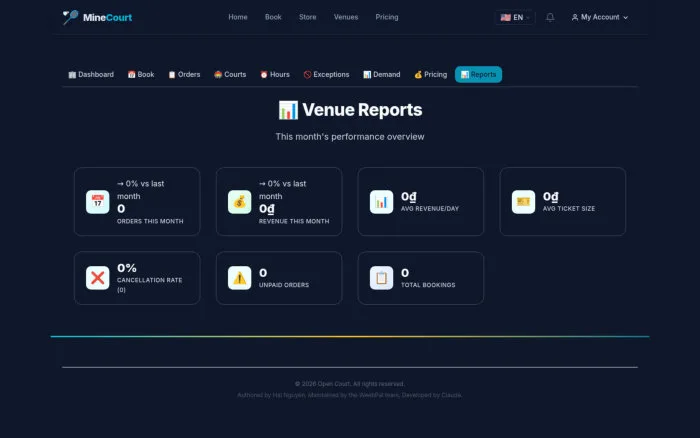Switch to the venue Book tab
This screenshot has width=700, height=438.
[x=141, y=75]
